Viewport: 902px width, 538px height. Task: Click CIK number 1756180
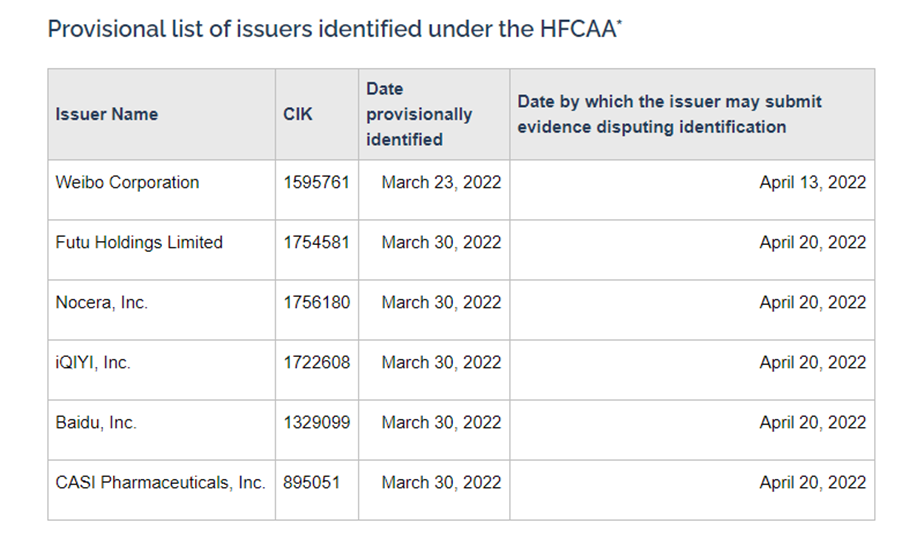pyautogui.click(x=316, y=303)
